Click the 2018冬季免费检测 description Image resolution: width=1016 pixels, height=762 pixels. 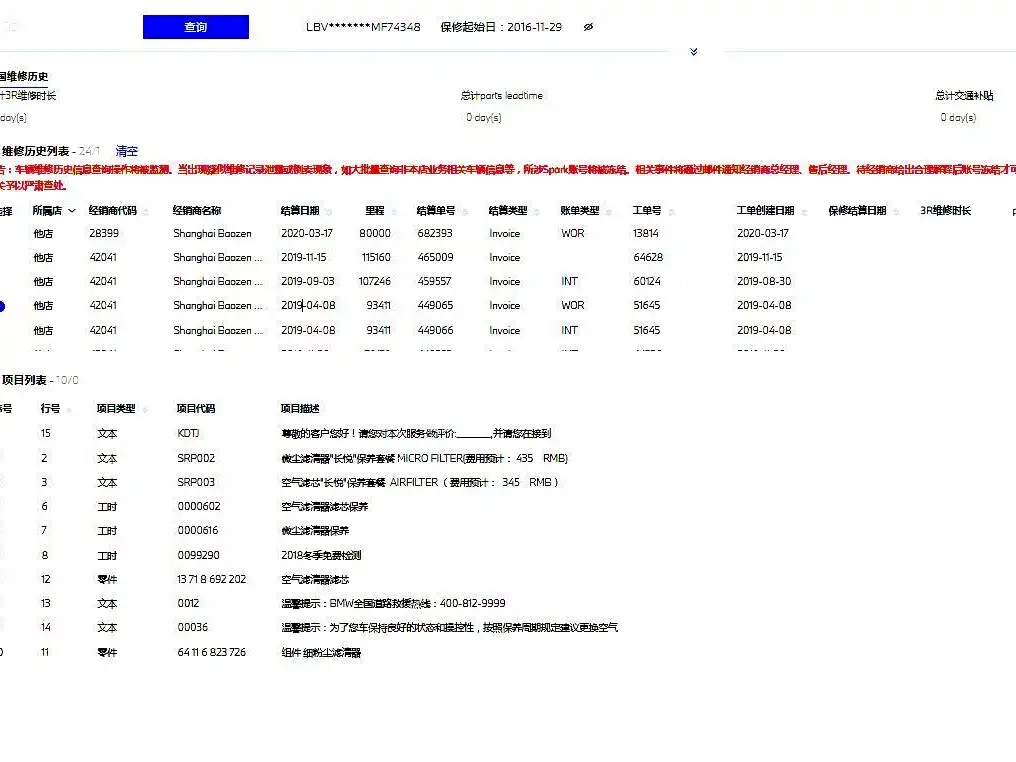(x=321, y=555)
